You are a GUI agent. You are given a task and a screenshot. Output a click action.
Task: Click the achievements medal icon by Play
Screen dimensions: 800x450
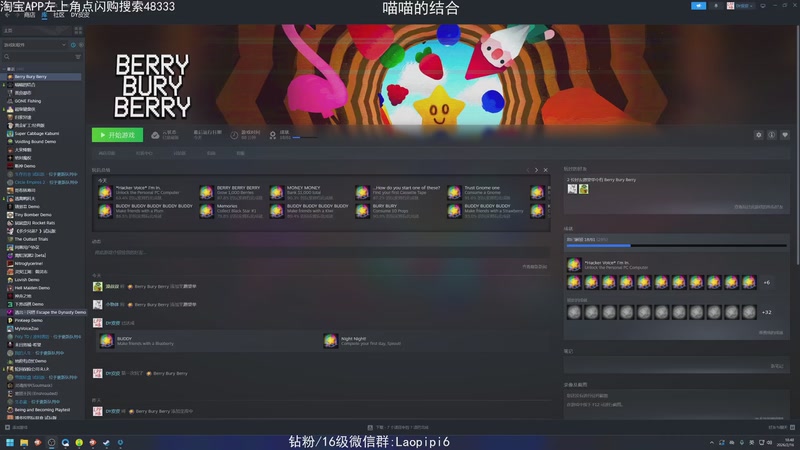(x=272, y=135)
